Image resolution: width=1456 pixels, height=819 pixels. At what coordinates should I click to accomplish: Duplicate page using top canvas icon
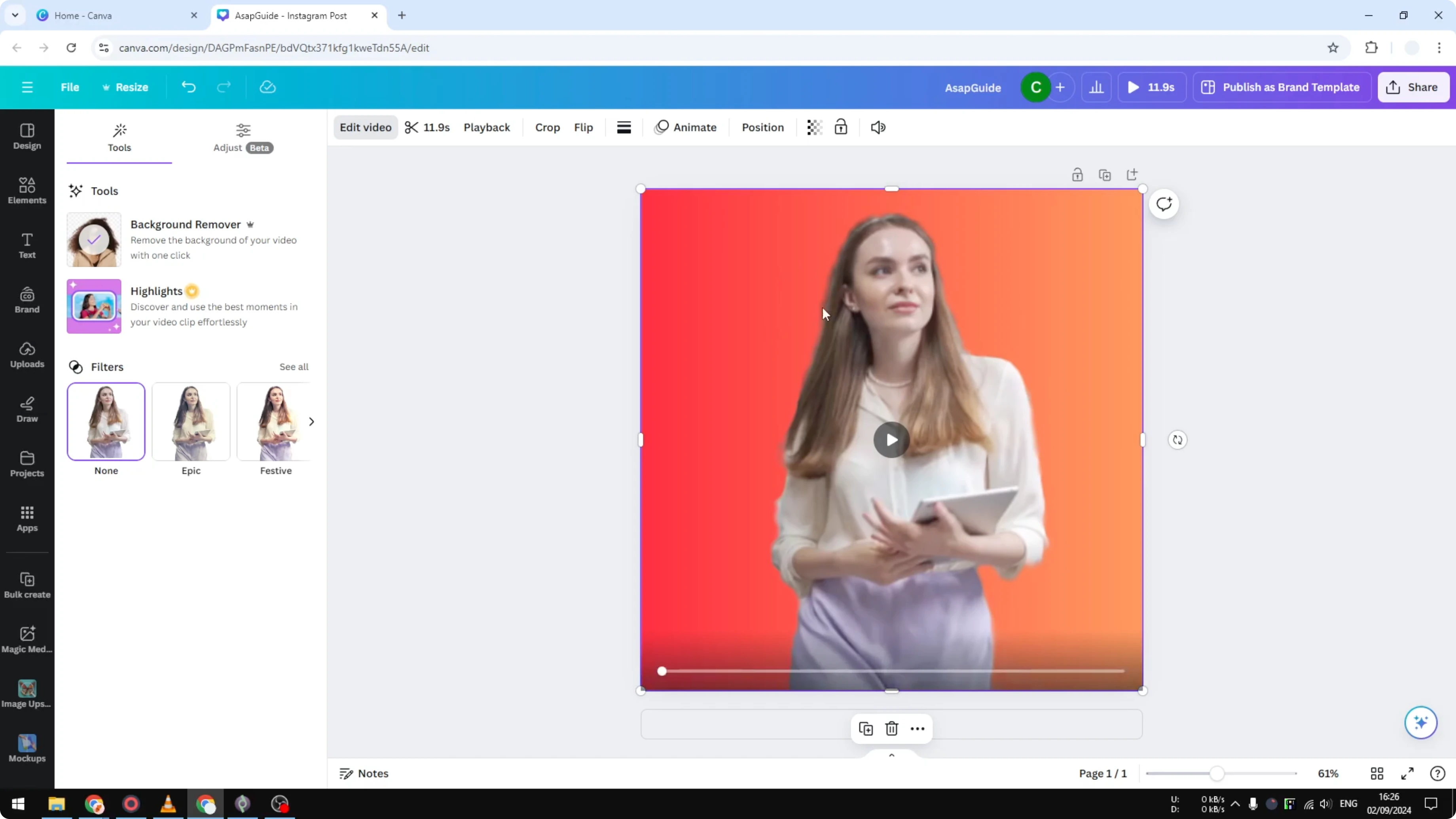tap(1104, 174)
